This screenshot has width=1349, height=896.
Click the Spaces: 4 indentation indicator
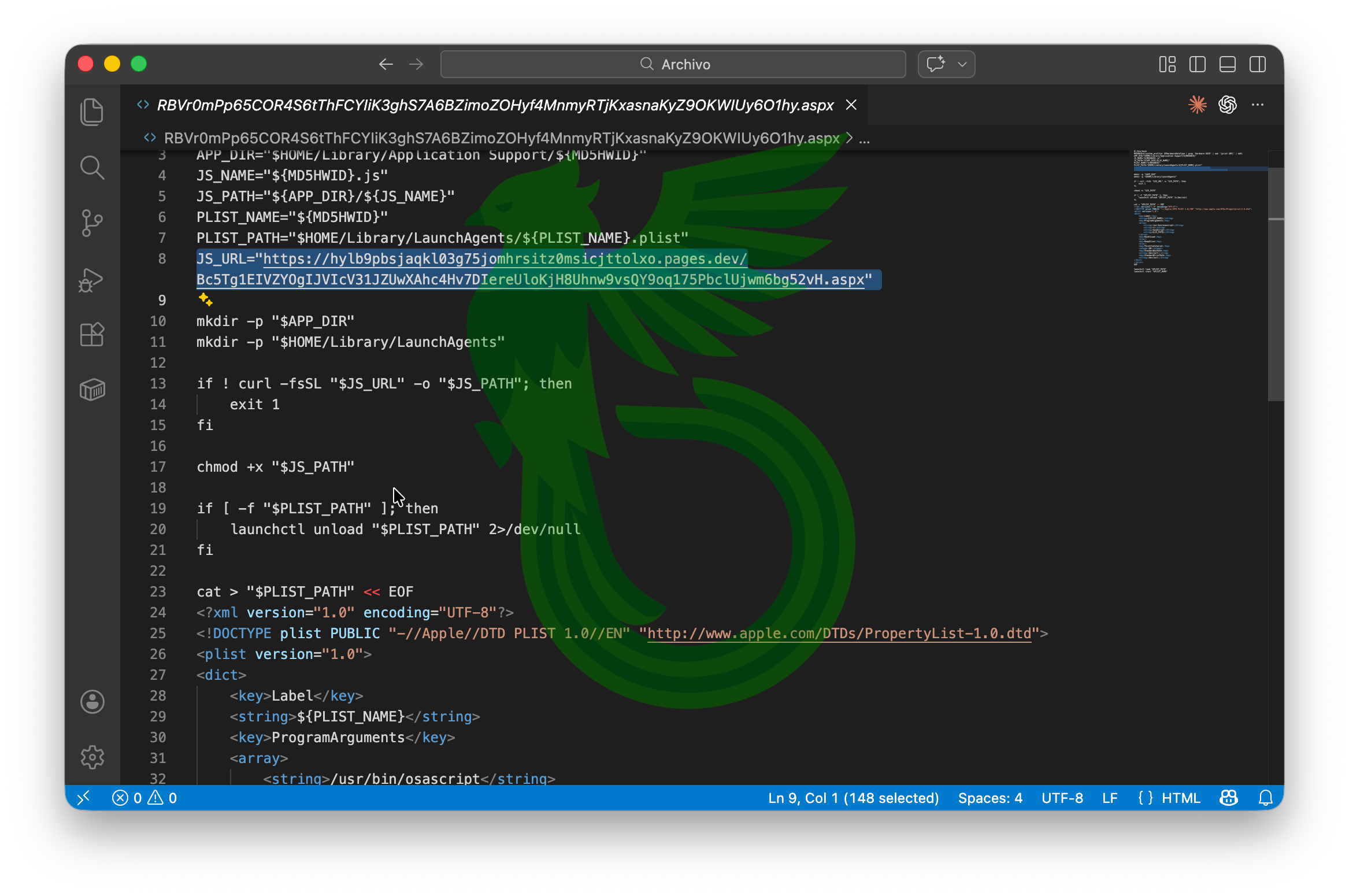coord(989,798)
